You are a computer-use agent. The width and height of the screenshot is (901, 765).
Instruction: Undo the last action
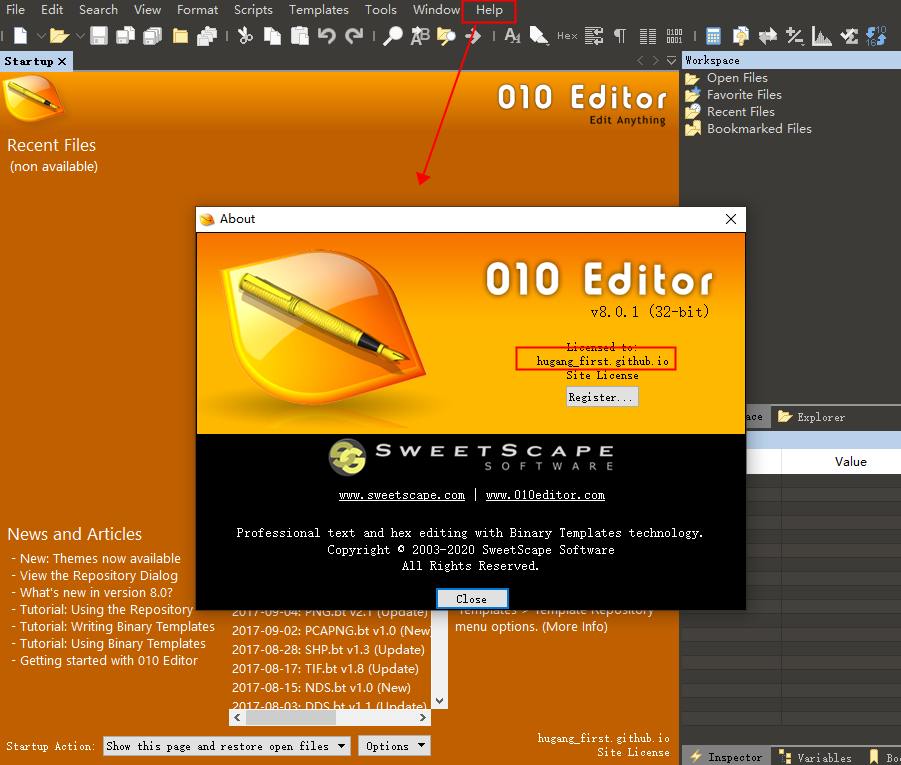tap(327, 36)
